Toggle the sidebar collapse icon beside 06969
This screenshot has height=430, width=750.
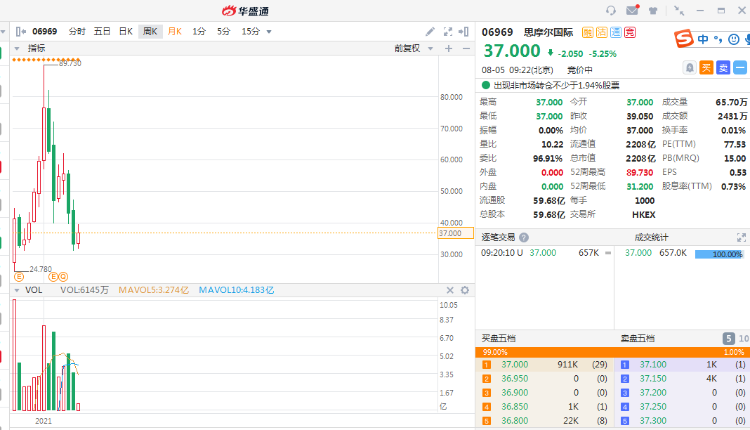coord(20,31)
